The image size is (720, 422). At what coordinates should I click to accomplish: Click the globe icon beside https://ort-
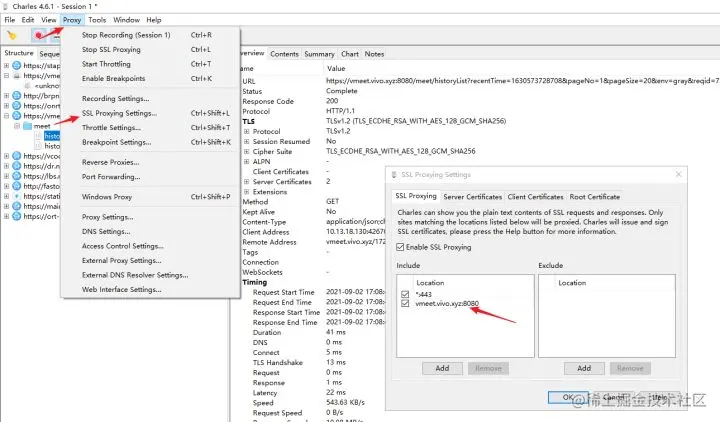click(17, 216)
